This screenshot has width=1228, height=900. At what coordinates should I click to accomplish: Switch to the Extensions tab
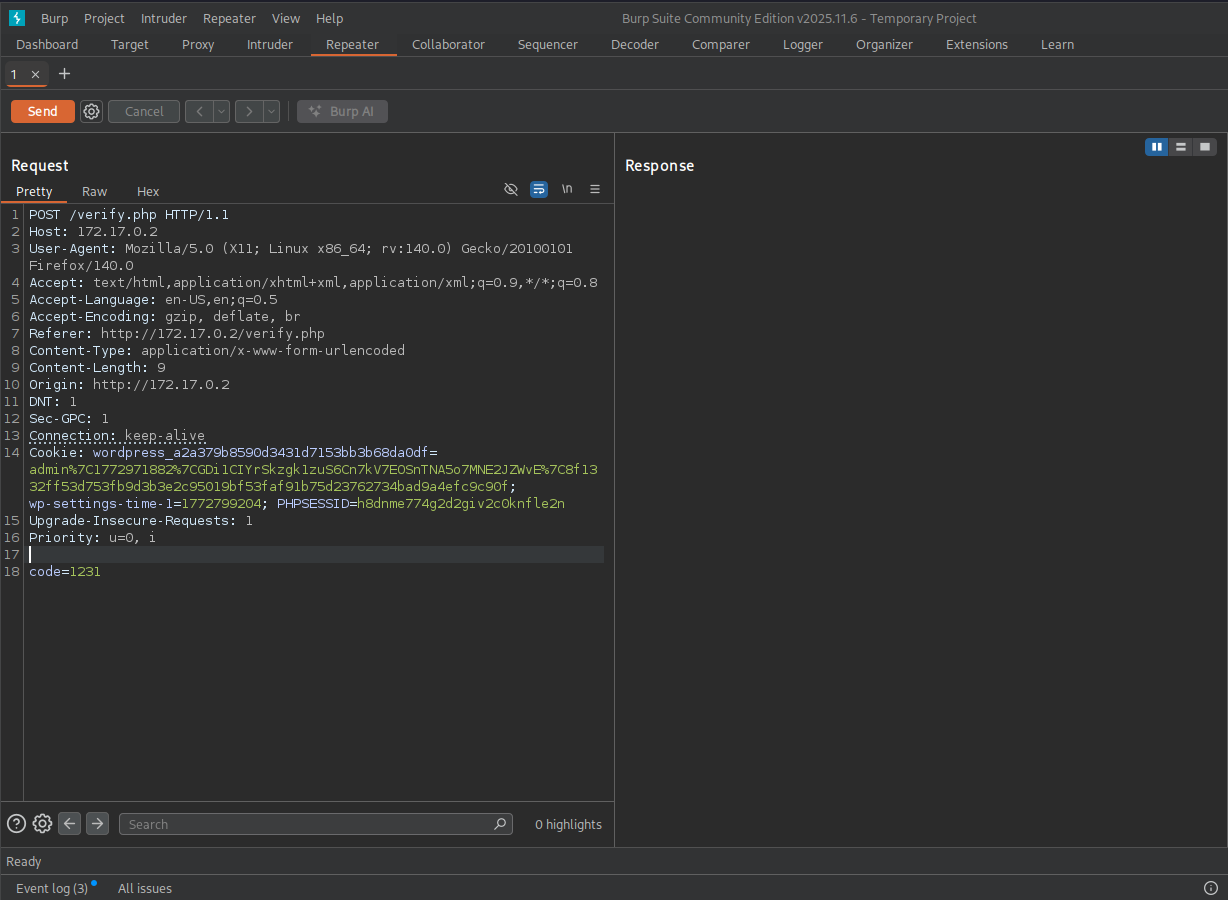[x=977, y=45]
